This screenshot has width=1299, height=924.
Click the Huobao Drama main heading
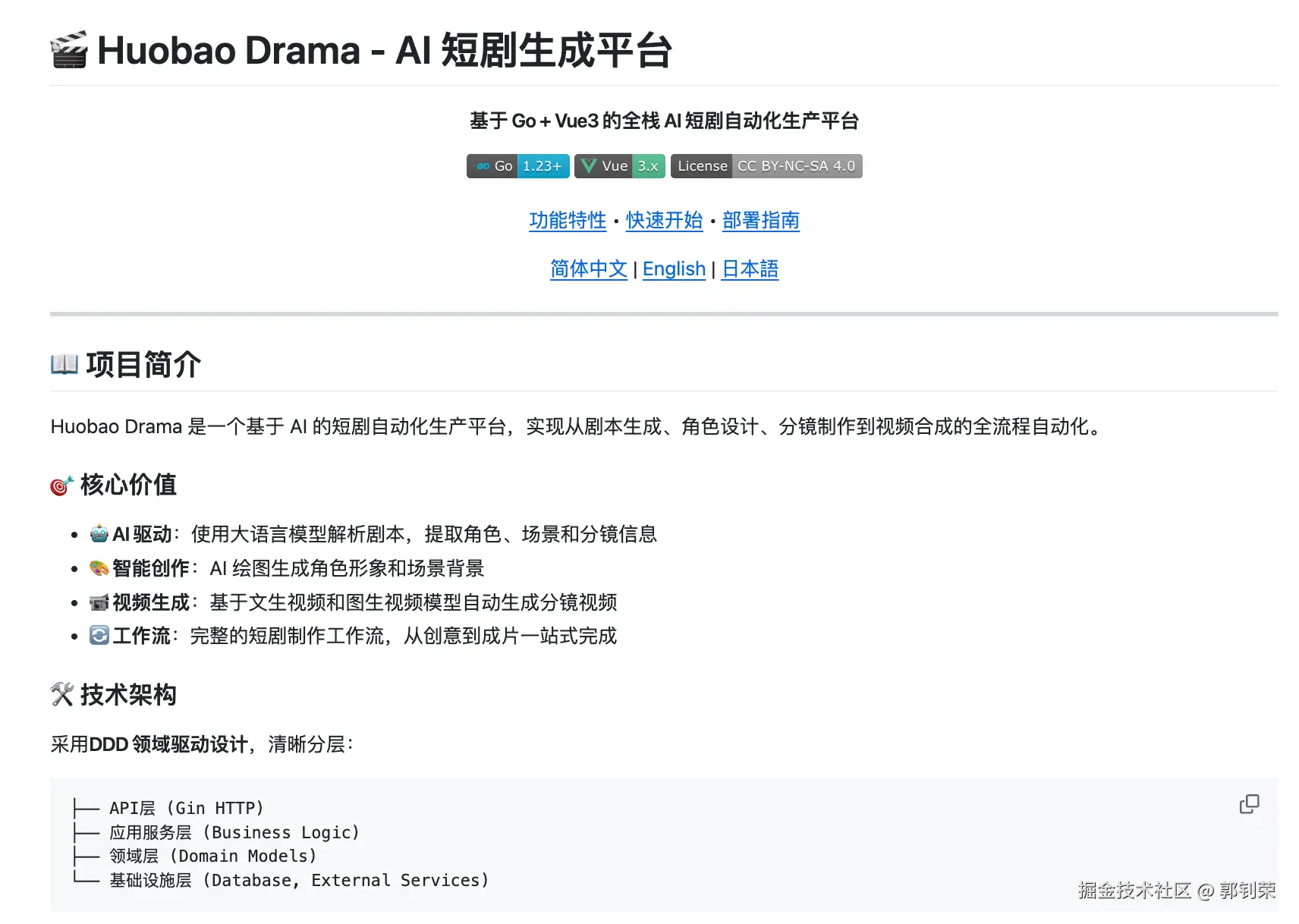[361, 50]
